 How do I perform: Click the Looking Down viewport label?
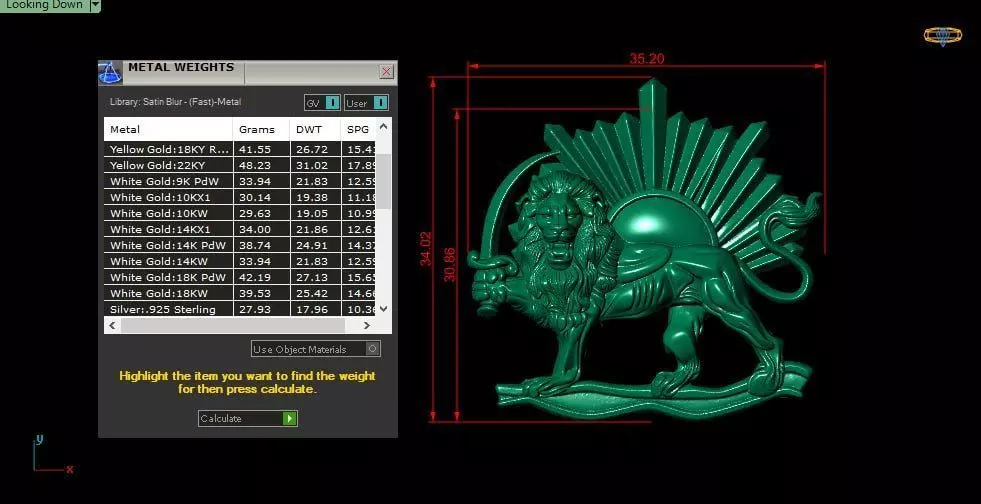click(x=44, y=5)
